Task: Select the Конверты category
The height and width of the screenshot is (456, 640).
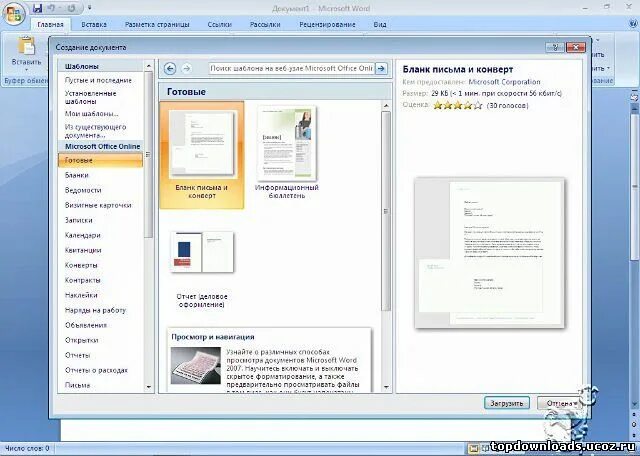Action: point(81,265)
